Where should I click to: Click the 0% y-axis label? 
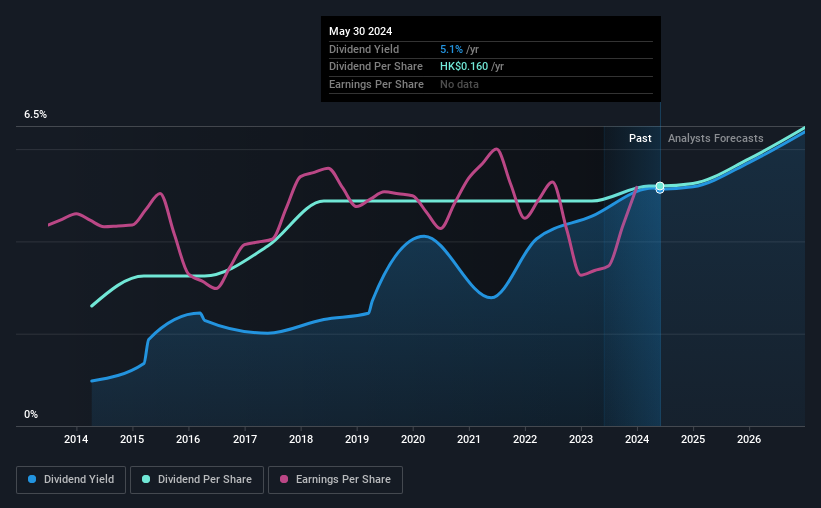[x=31, y=414]
